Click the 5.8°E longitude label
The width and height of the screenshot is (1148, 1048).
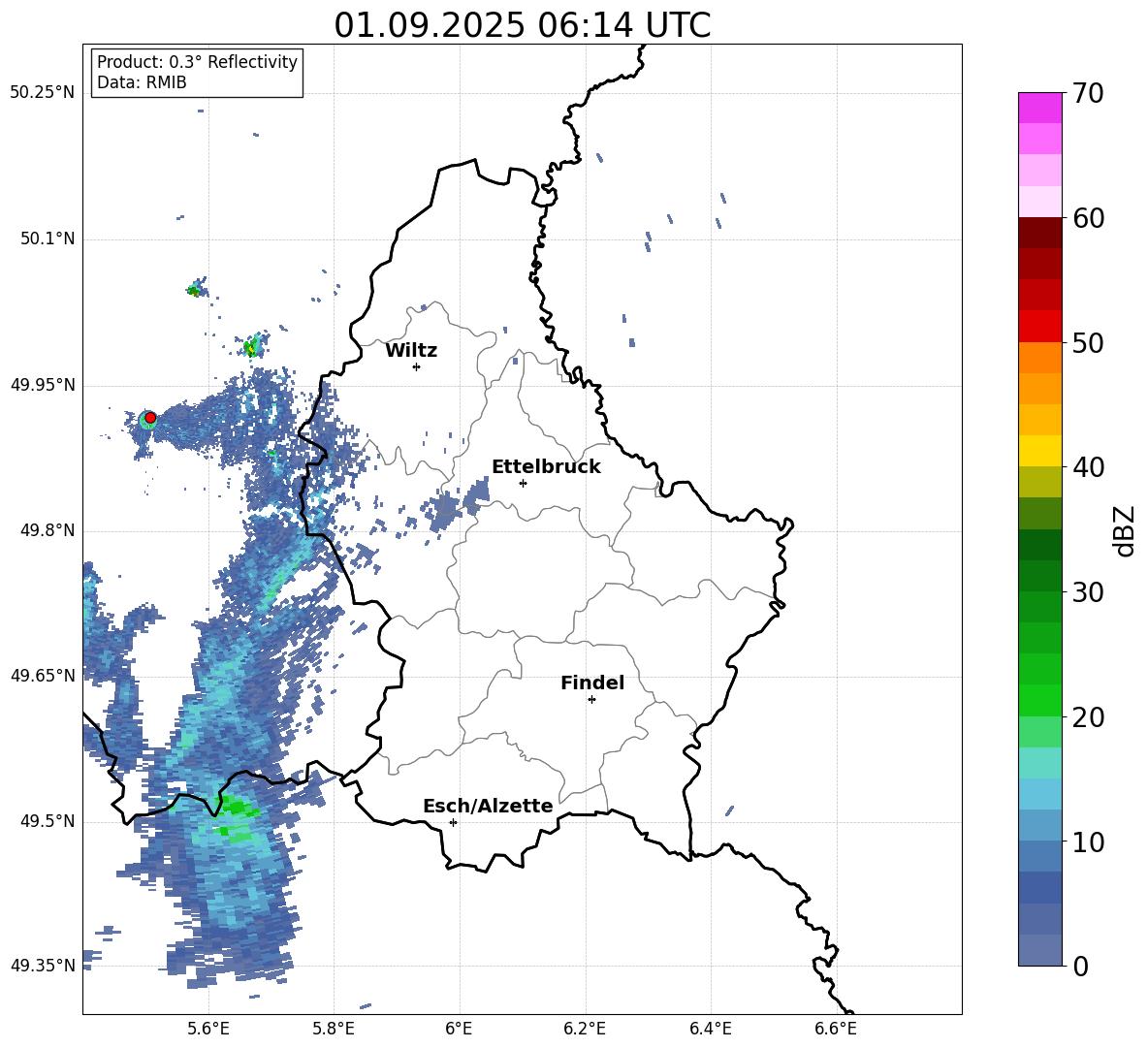click(334, 1029)
